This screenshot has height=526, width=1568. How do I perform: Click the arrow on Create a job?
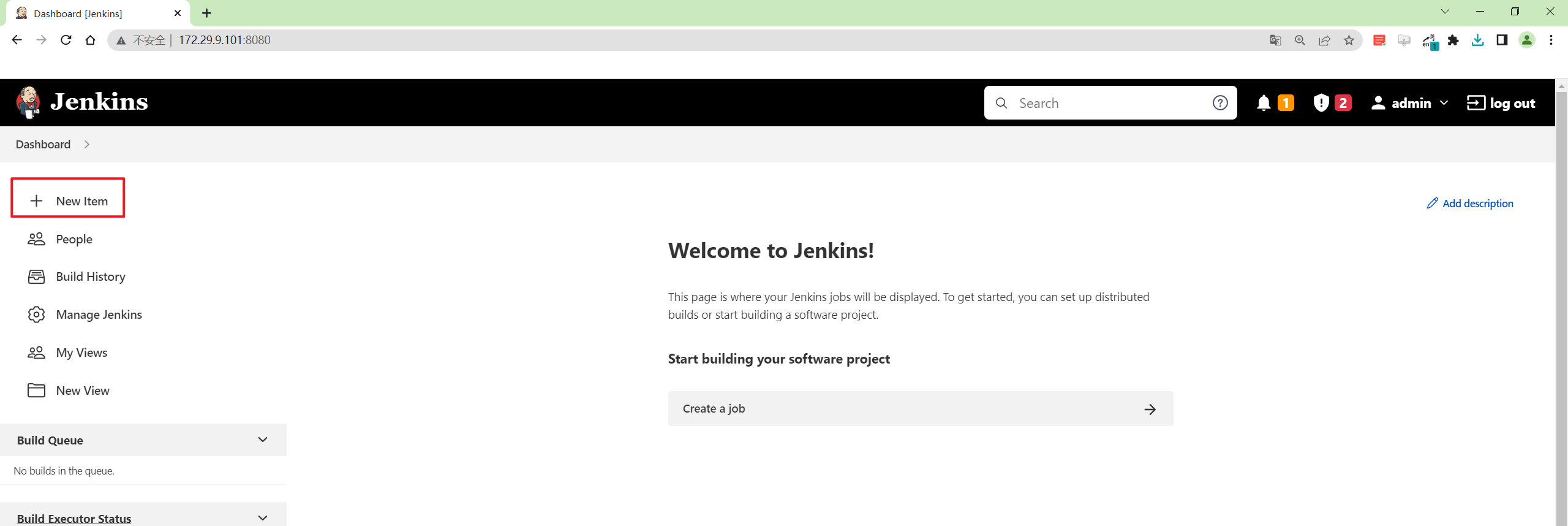[x=1150, y=410]
